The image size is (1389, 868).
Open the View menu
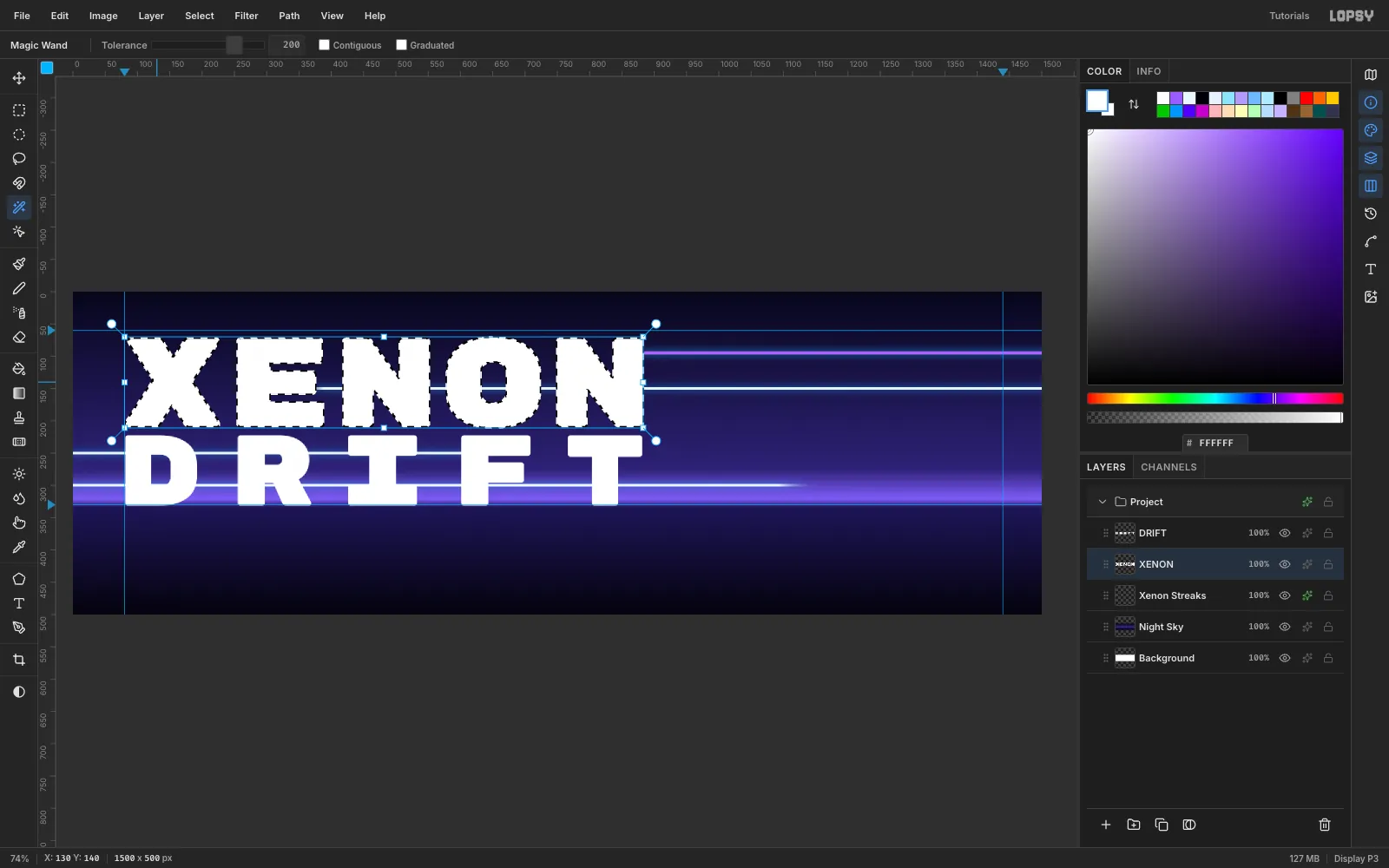(x=332, y=16)
